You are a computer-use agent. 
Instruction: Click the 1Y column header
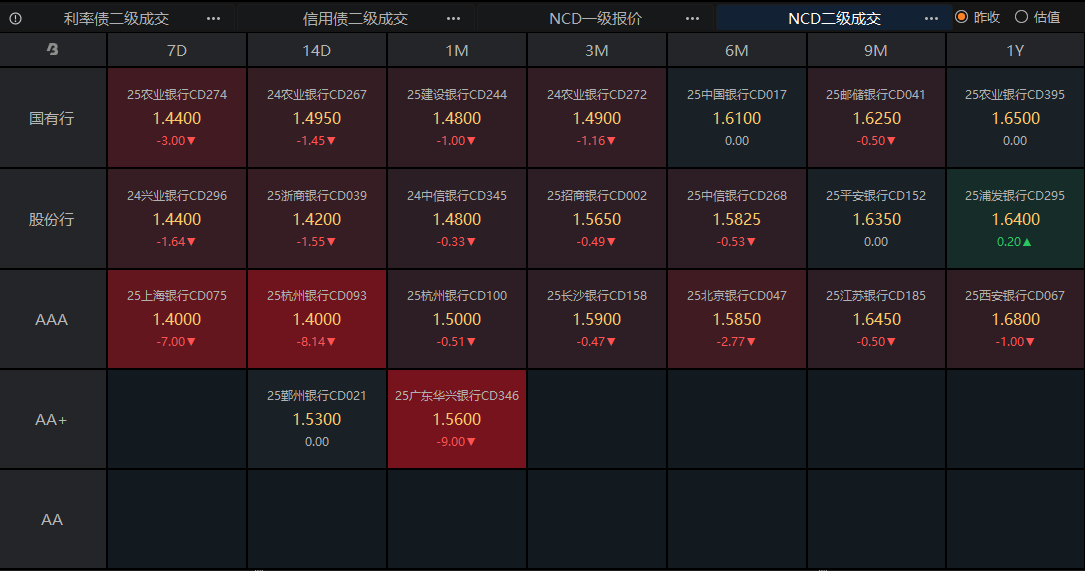tap(1015, 50)
